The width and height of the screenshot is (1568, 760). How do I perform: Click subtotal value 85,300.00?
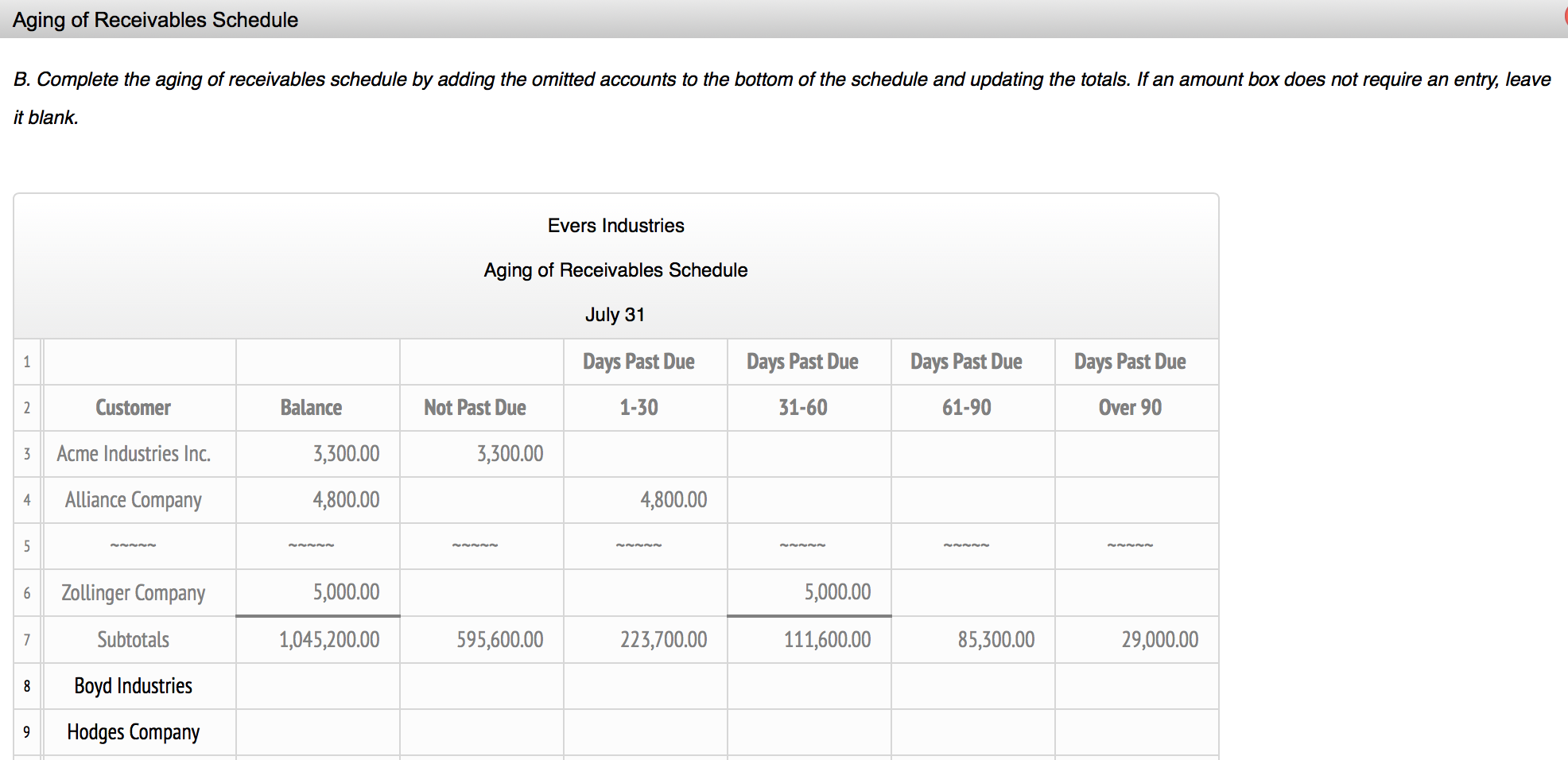click(x=996, y=640)
